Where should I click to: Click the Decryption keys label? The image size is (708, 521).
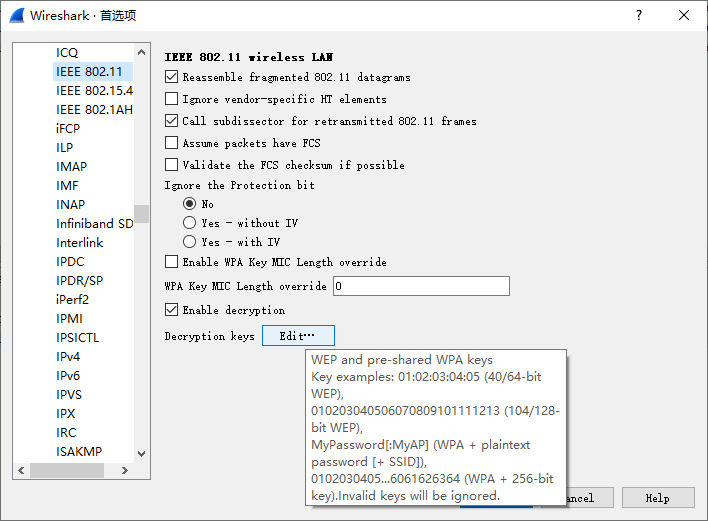pos(210,336)
